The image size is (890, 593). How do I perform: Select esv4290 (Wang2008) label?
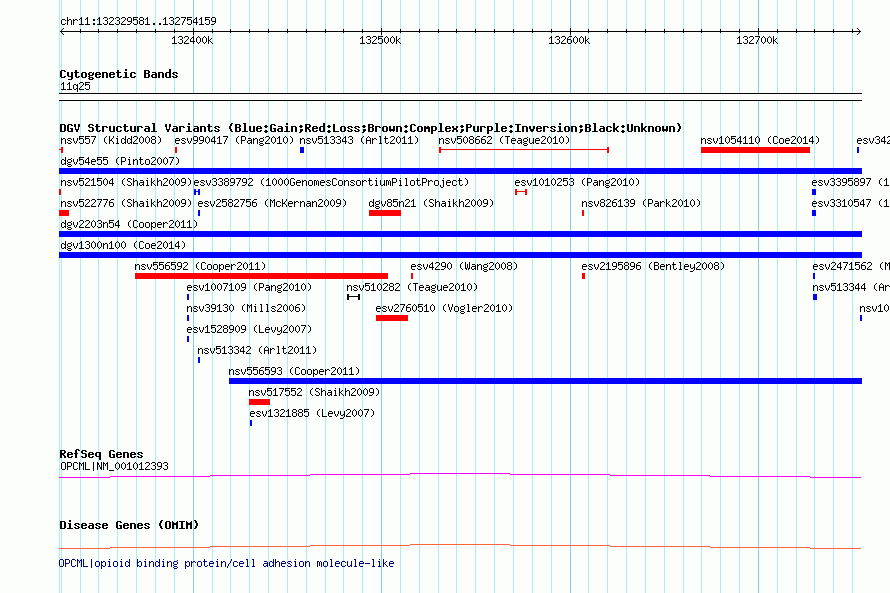(x=464, y=266)
